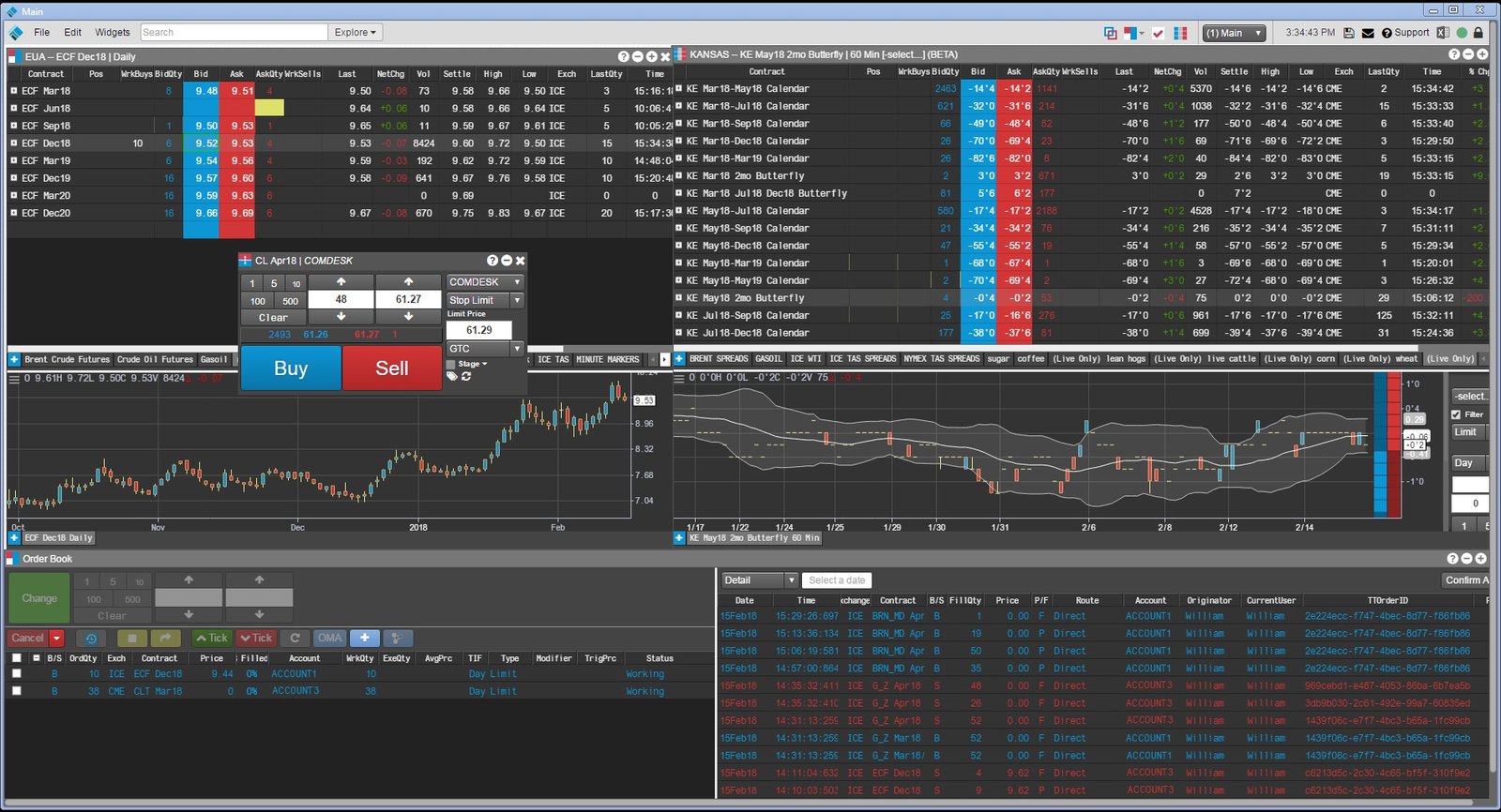Click the red checkmark icon in top toolbar
This screenshot has width=1501, height=812.
pos(1158,33)
